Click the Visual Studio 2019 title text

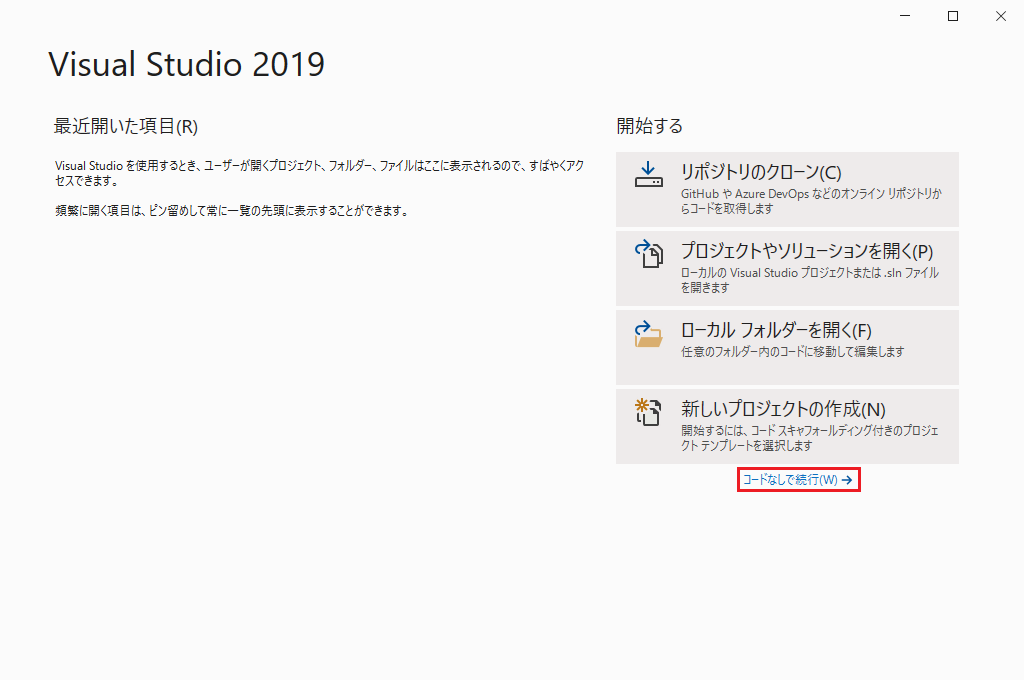point(186,64)
